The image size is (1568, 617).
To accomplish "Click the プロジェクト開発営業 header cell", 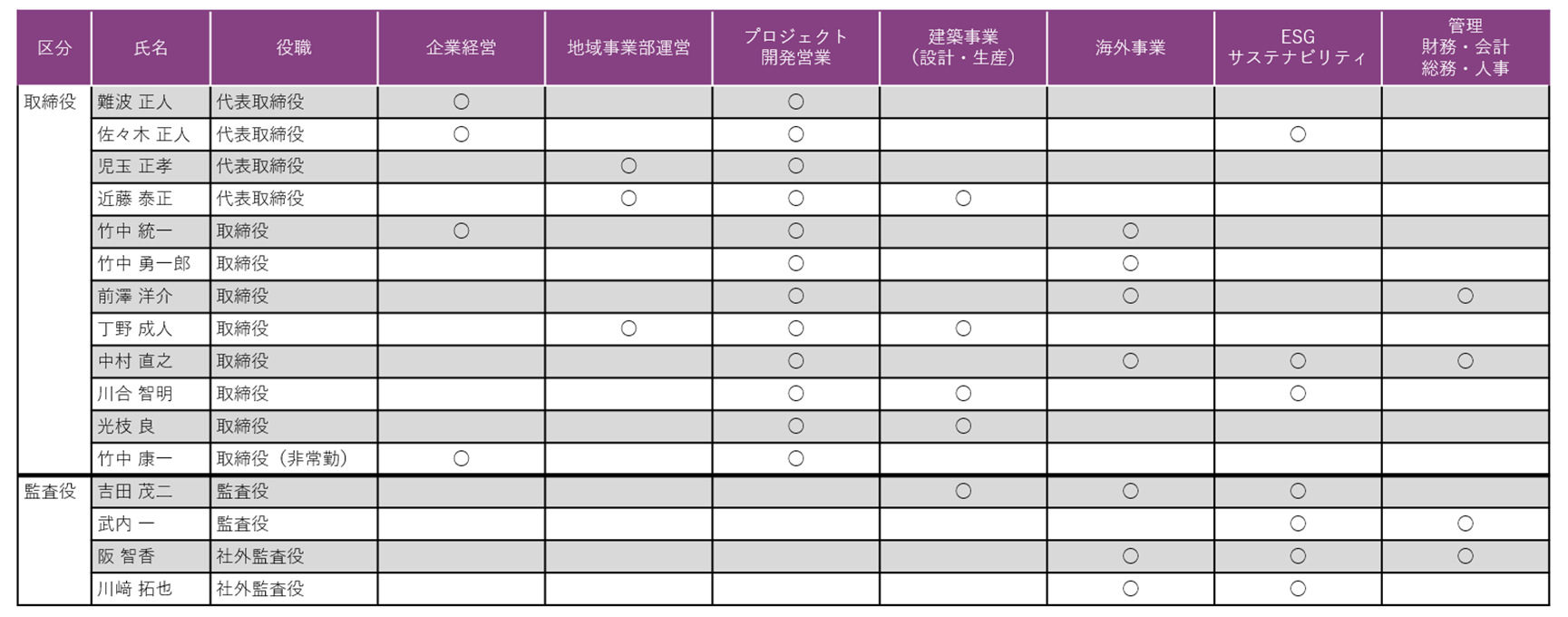I will point(795,48).
